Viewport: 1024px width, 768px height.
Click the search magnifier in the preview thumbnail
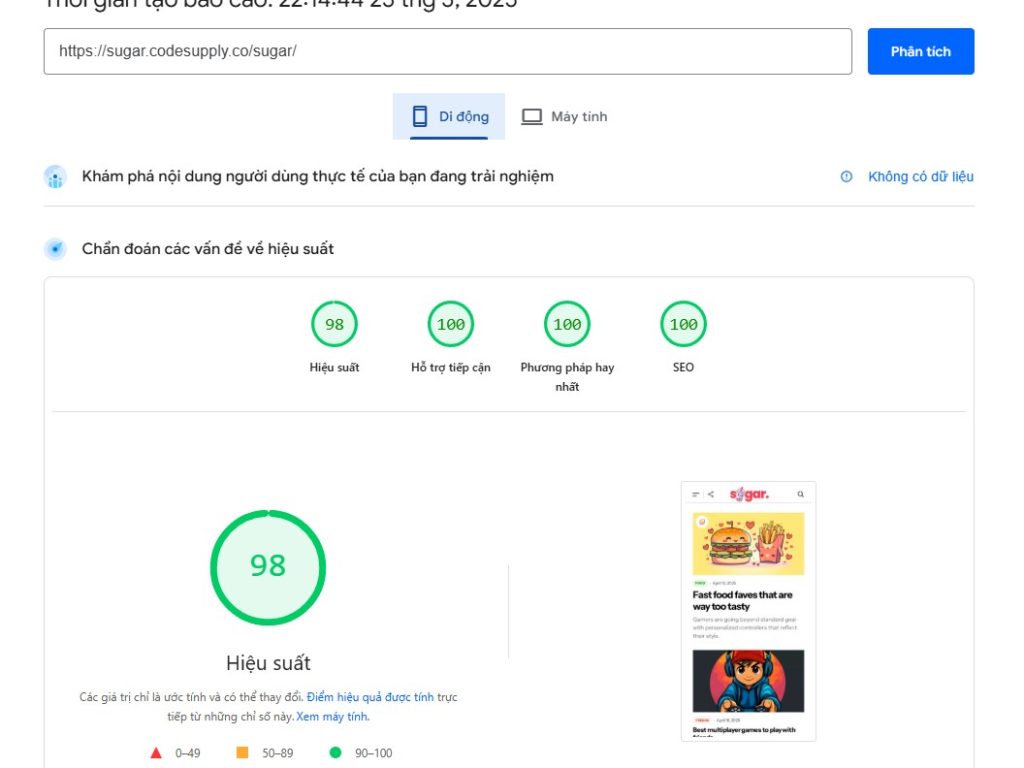[800, 492]
